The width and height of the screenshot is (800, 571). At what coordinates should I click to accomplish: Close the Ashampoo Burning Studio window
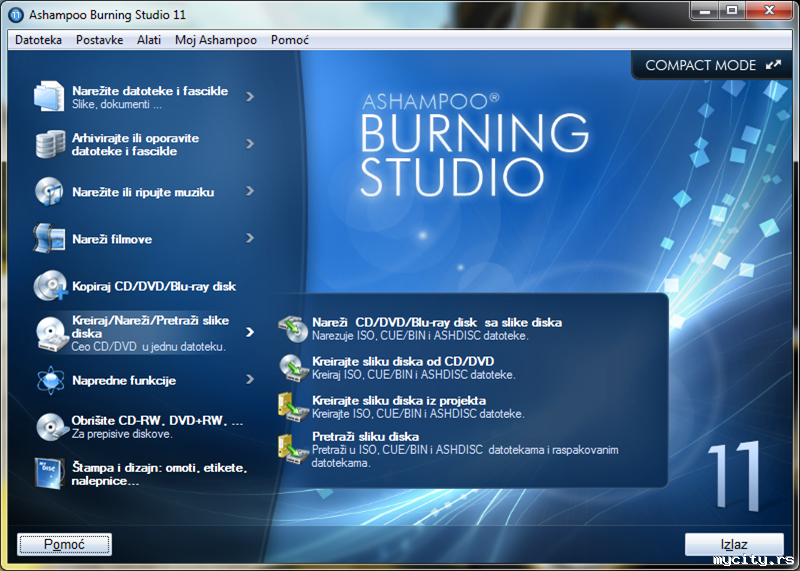click(x=769, y=11)
